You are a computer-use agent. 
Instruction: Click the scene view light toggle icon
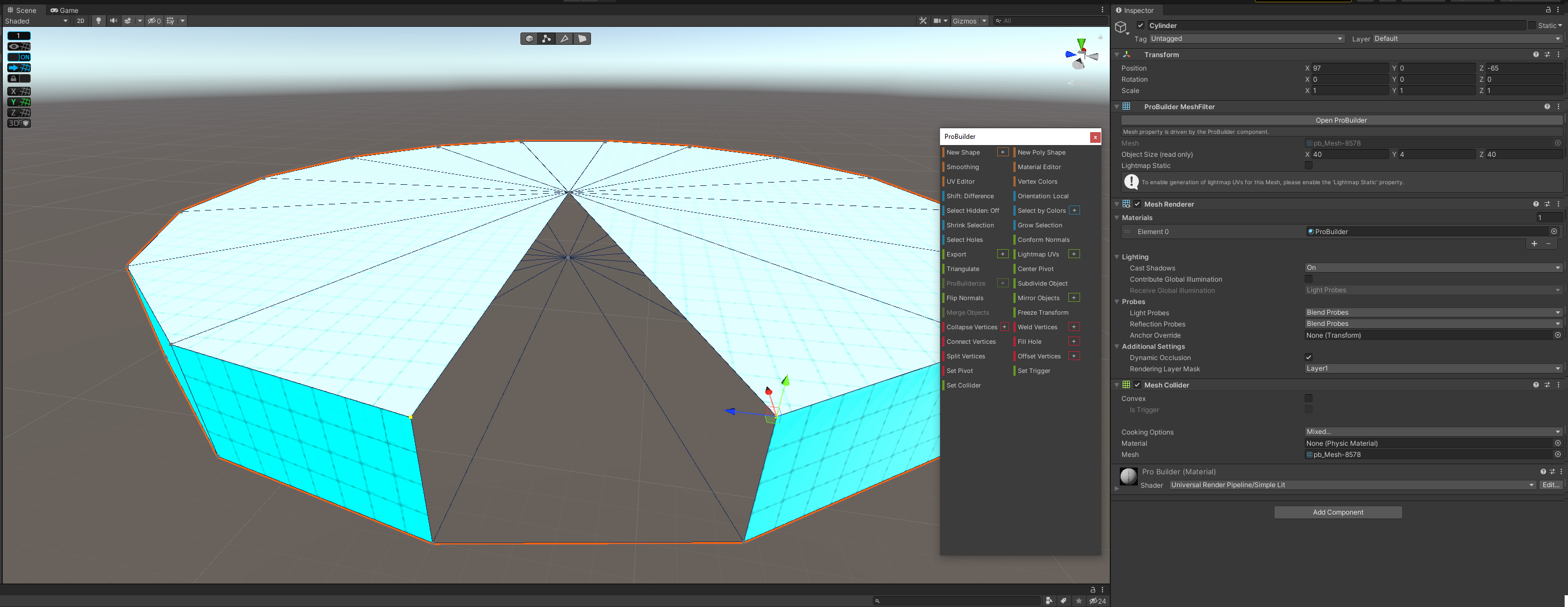(99, 21)
